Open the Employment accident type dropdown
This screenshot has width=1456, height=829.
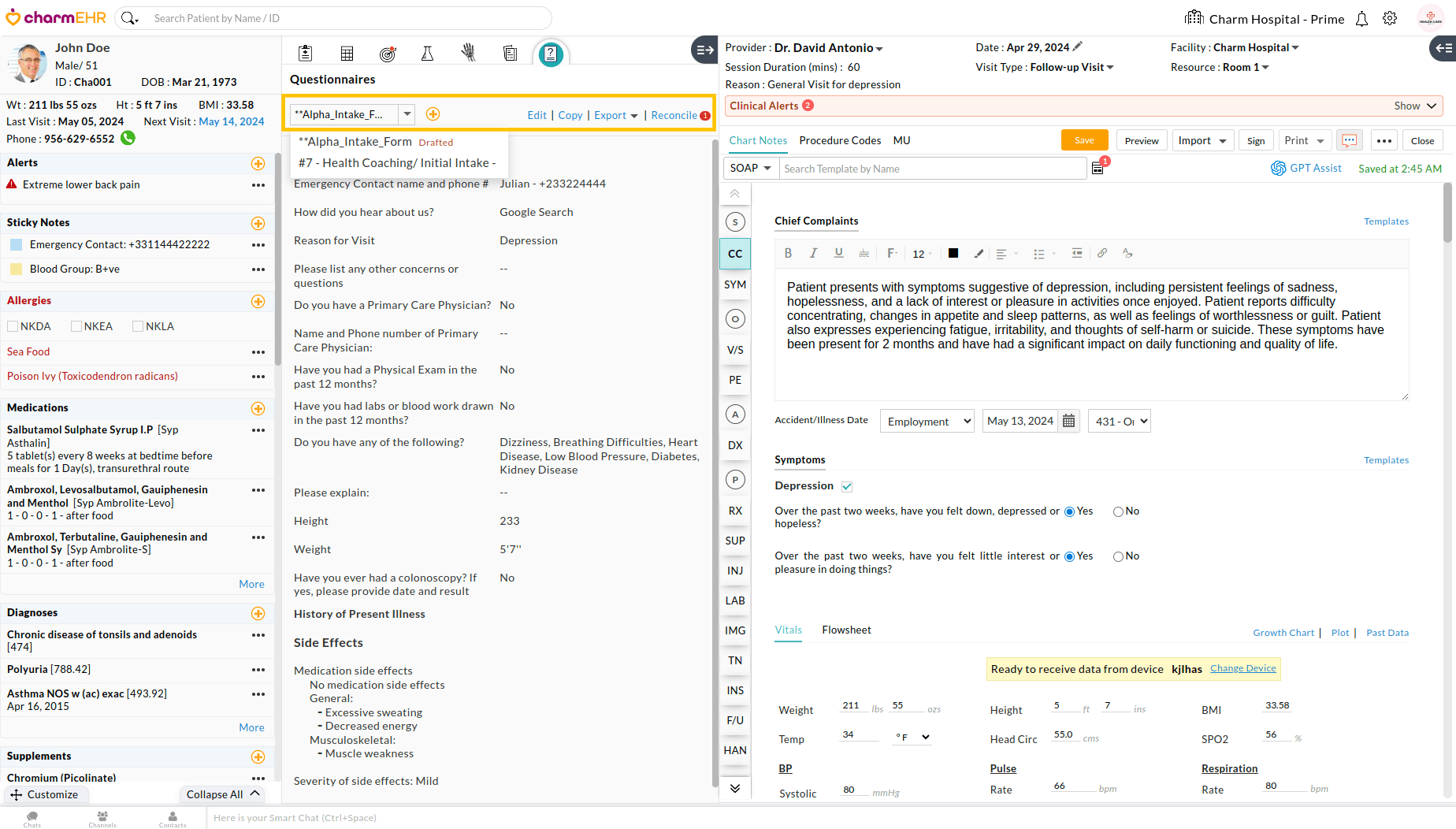[x=927, y=421]
